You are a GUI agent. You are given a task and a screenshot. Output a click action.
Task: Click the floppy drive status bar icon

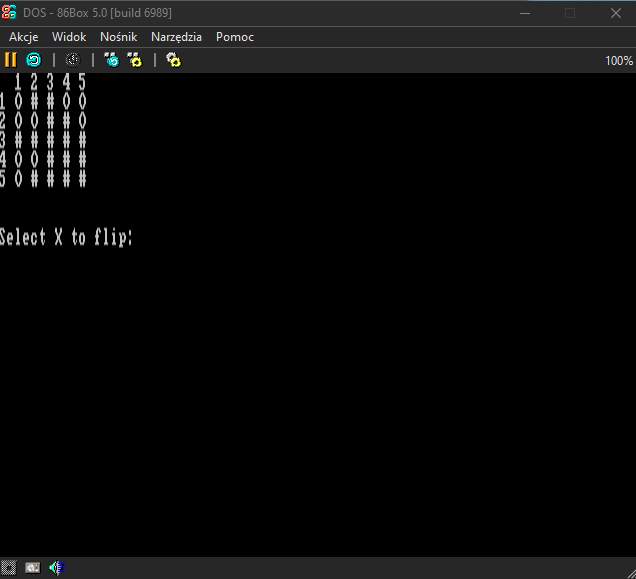click(x=9, y=567)
